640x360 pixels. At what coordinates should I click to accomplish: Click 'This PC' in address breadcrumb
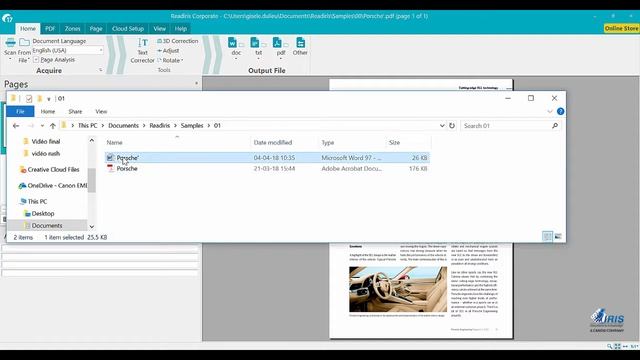click(x=88, y=125)
